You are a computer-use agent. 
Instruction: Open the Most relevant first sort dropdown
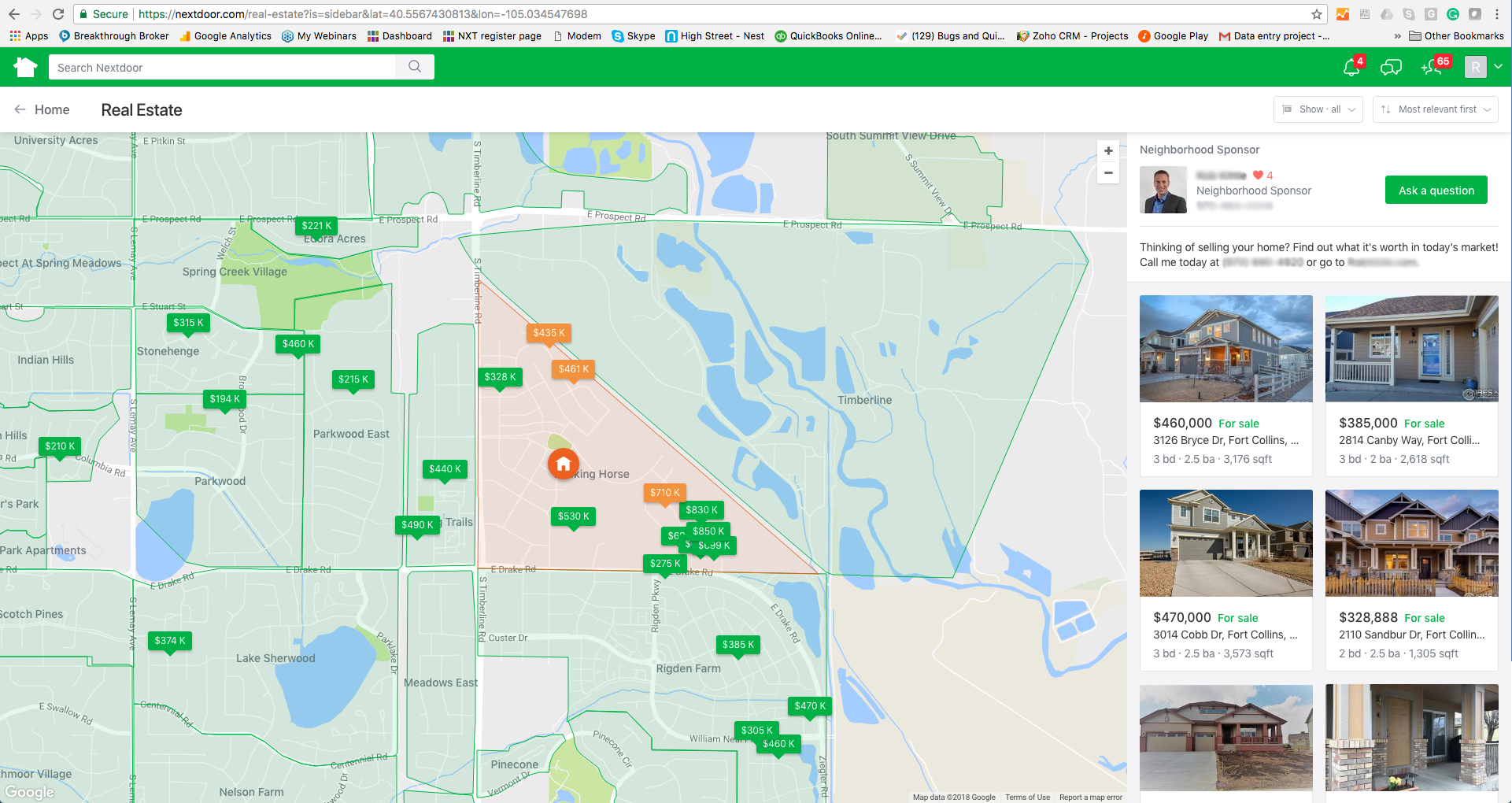[x=1436, y=109]
